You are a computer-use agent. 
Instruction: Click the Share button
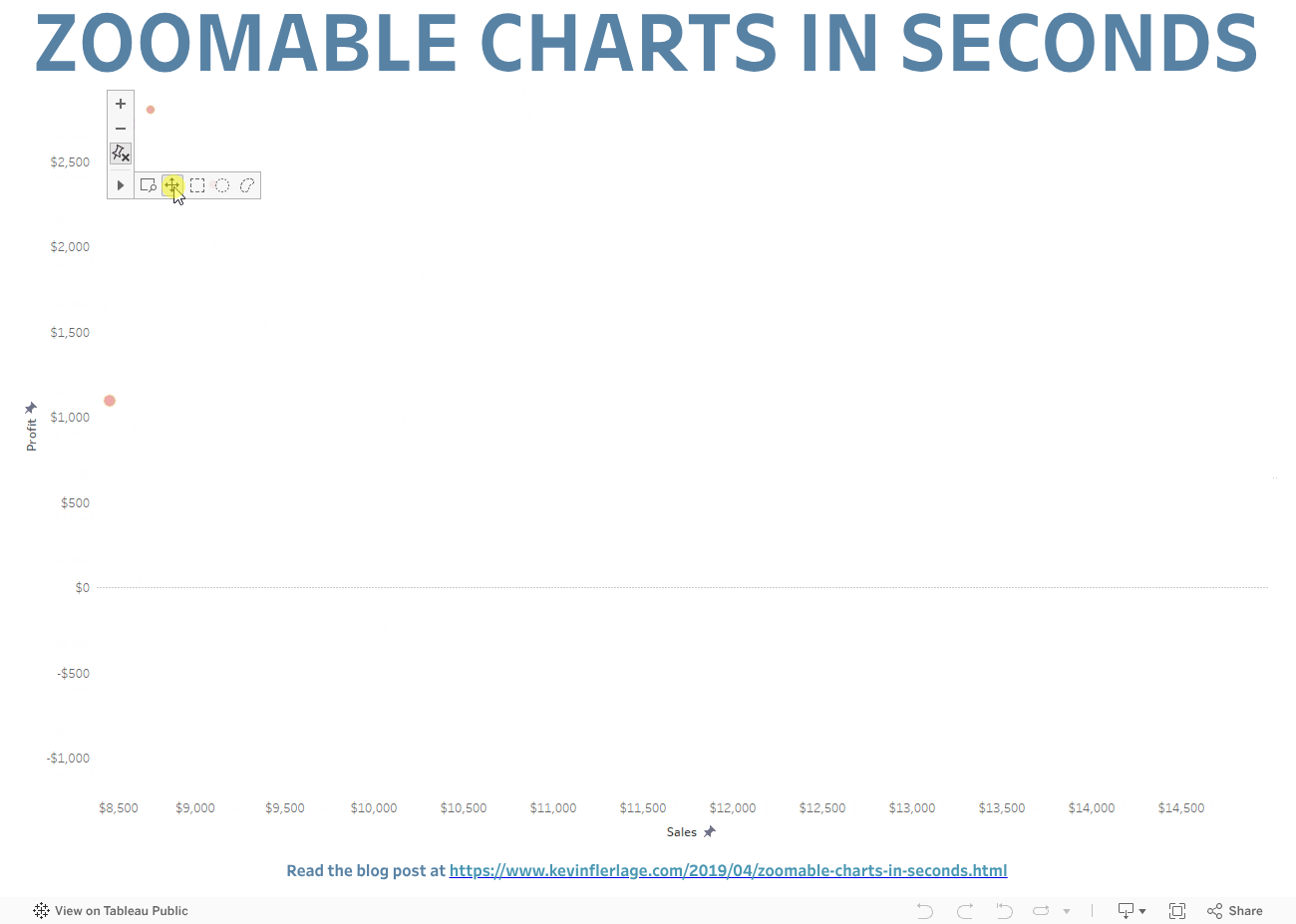pyautogui.click(x=1235, y=911)
